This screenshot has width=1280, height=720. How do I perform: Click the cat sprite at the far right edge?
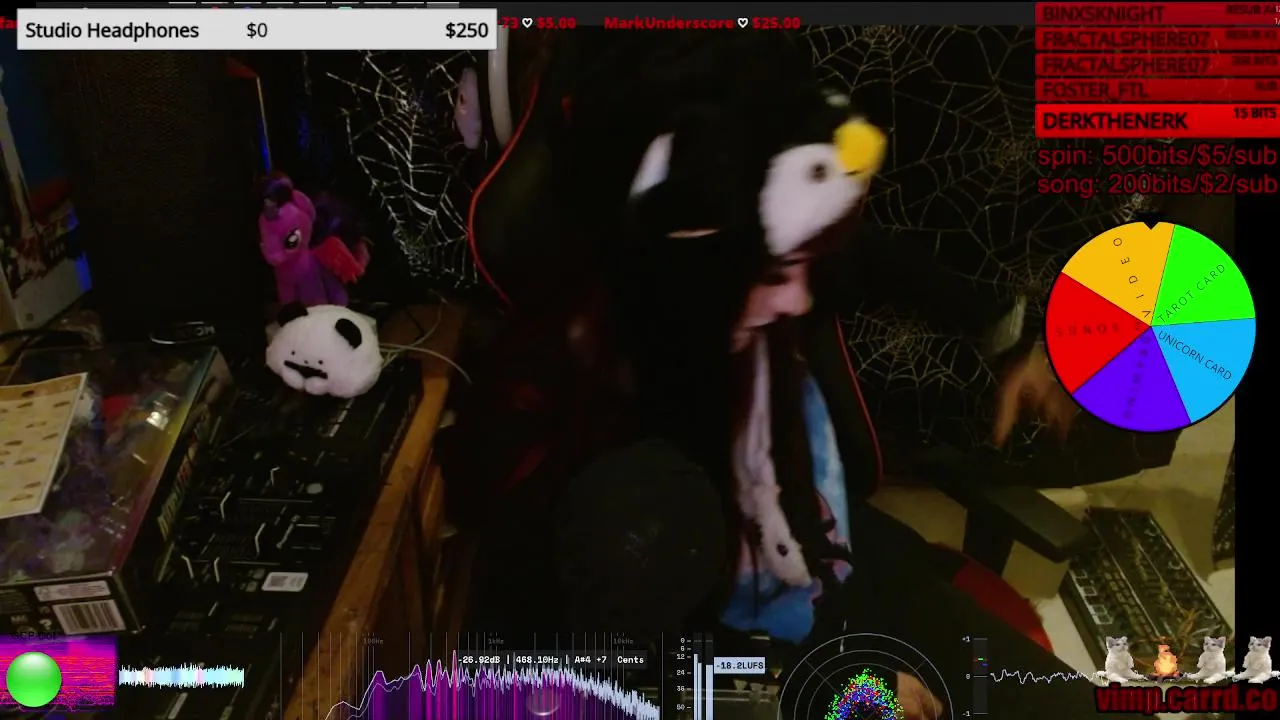click(x=1258, y=659)
